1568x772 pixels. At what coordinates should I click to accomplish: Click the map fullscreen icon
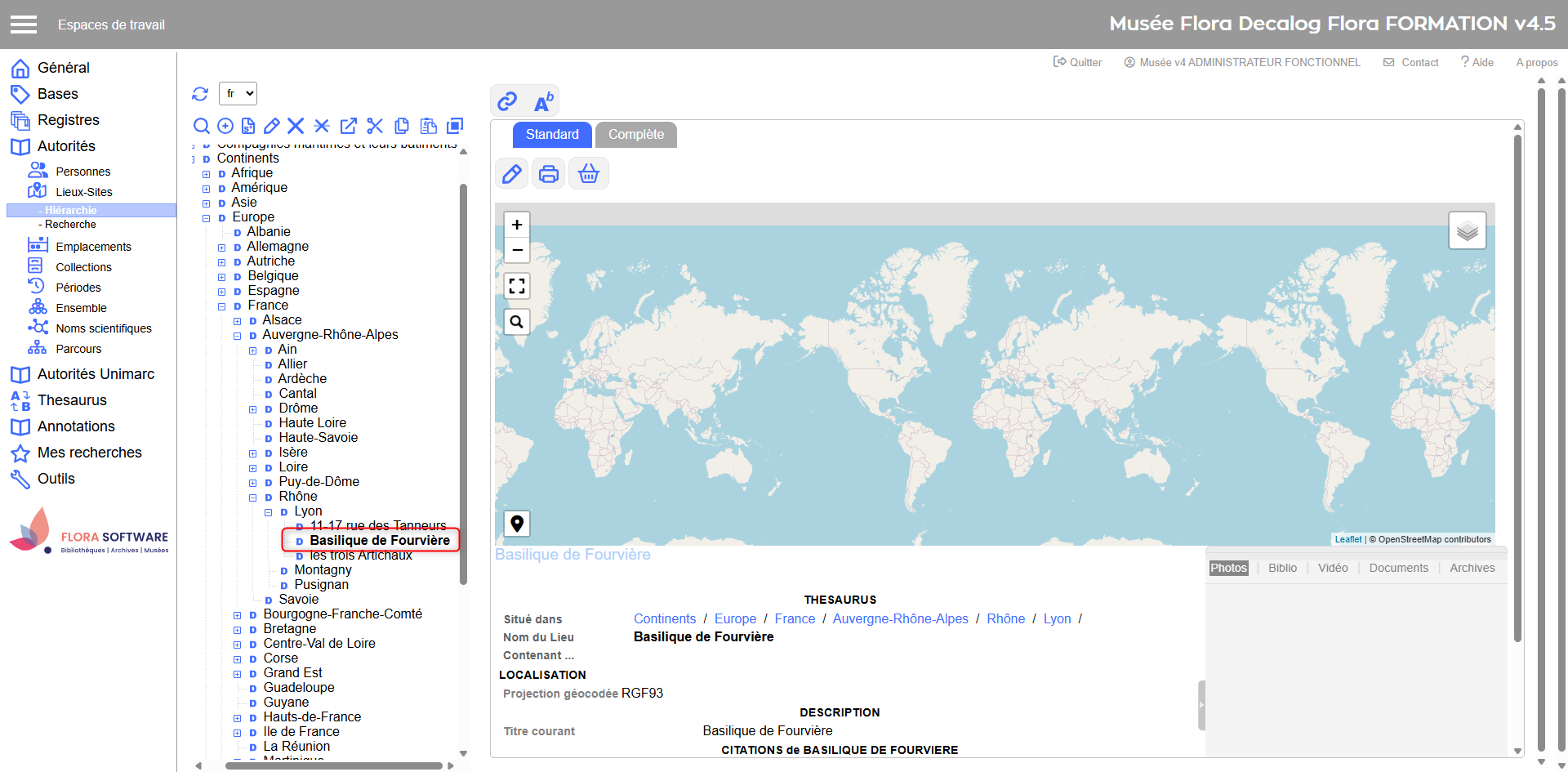(517, 286)
